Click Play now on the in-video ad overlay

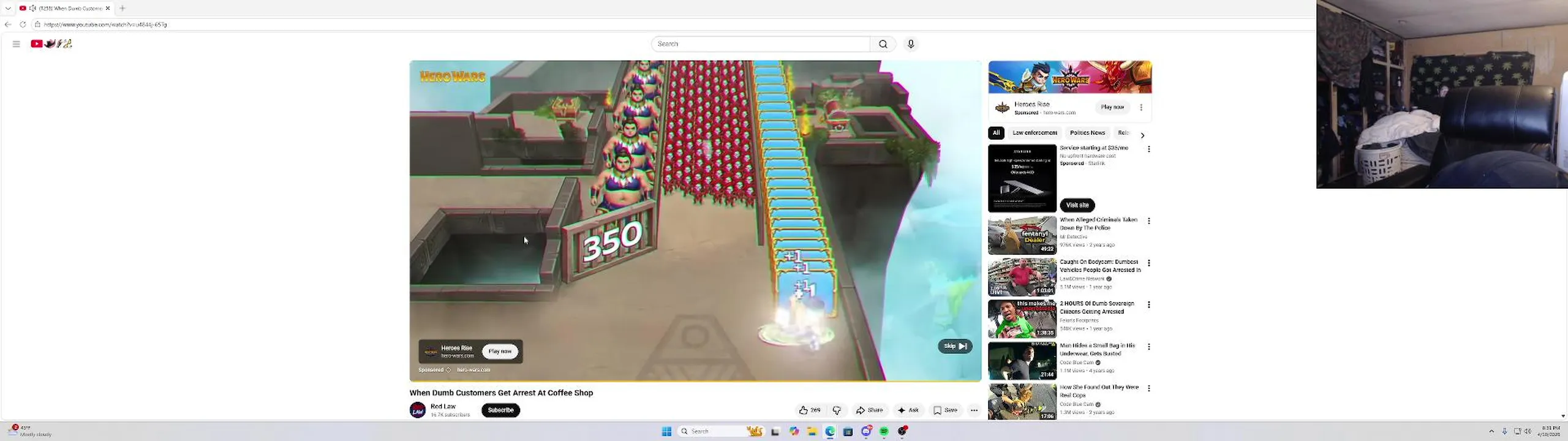pos(500,351)
